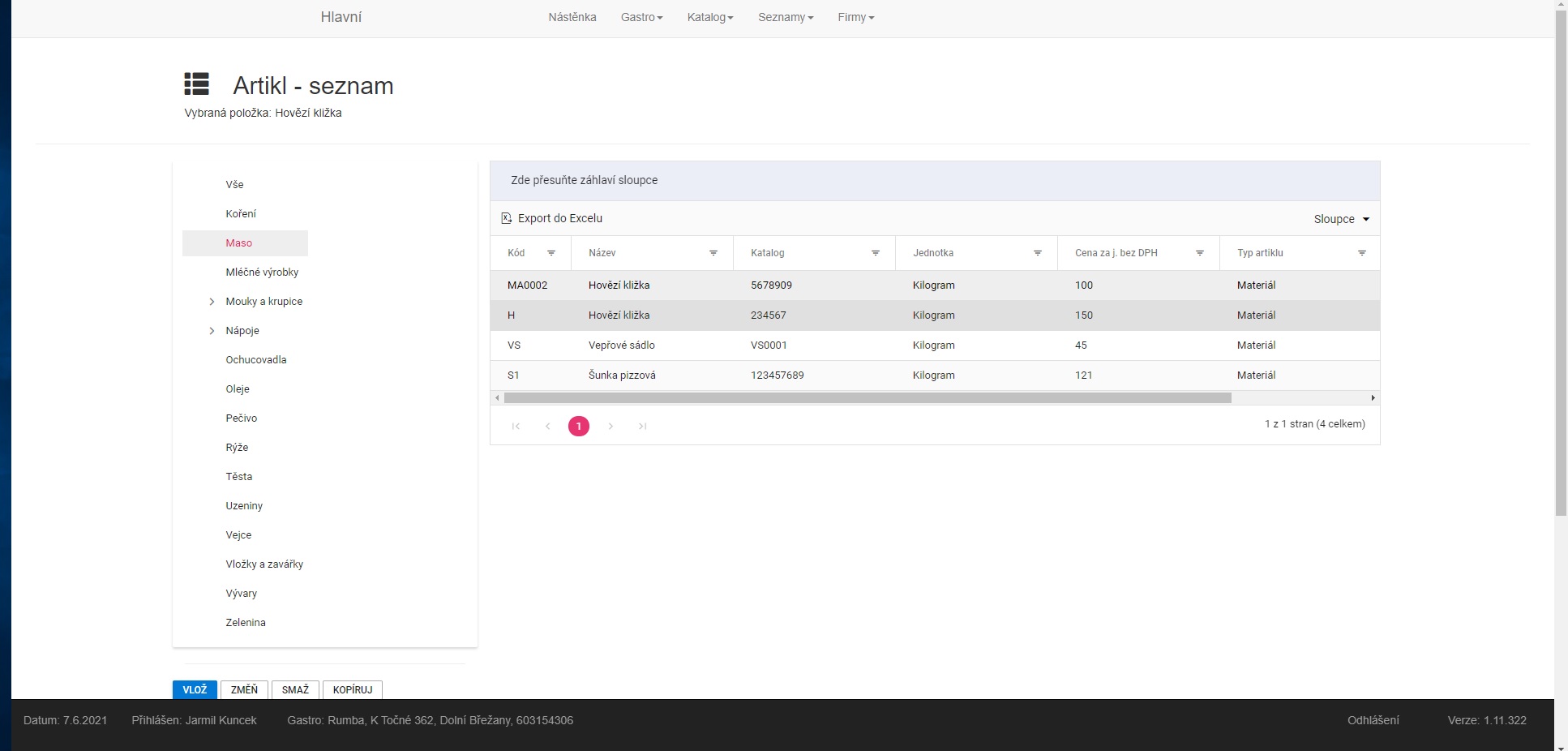Select row with catalog 234567
The width and height of the screenshot is (1568, 751).
[x=935, y=315]
